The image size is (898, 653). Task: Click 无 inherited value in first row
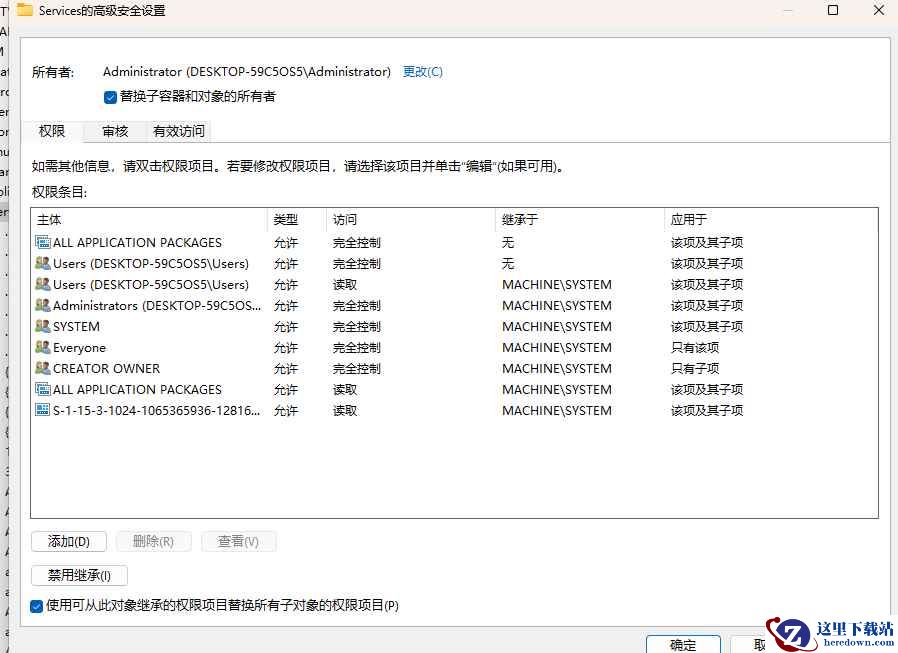(508, 242)
